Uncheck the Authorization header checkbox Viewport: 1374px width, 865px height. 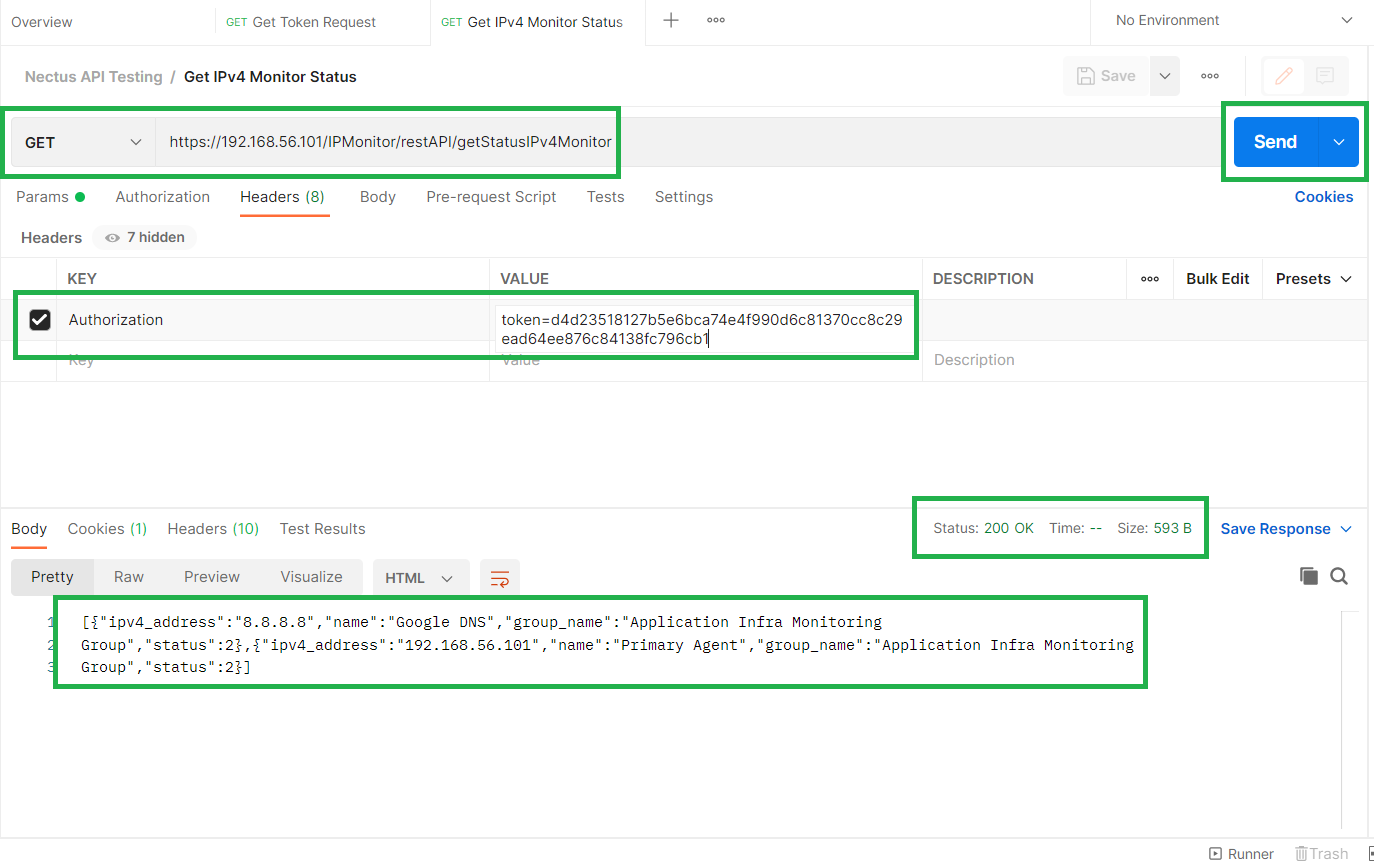click(x=40, y=320)
